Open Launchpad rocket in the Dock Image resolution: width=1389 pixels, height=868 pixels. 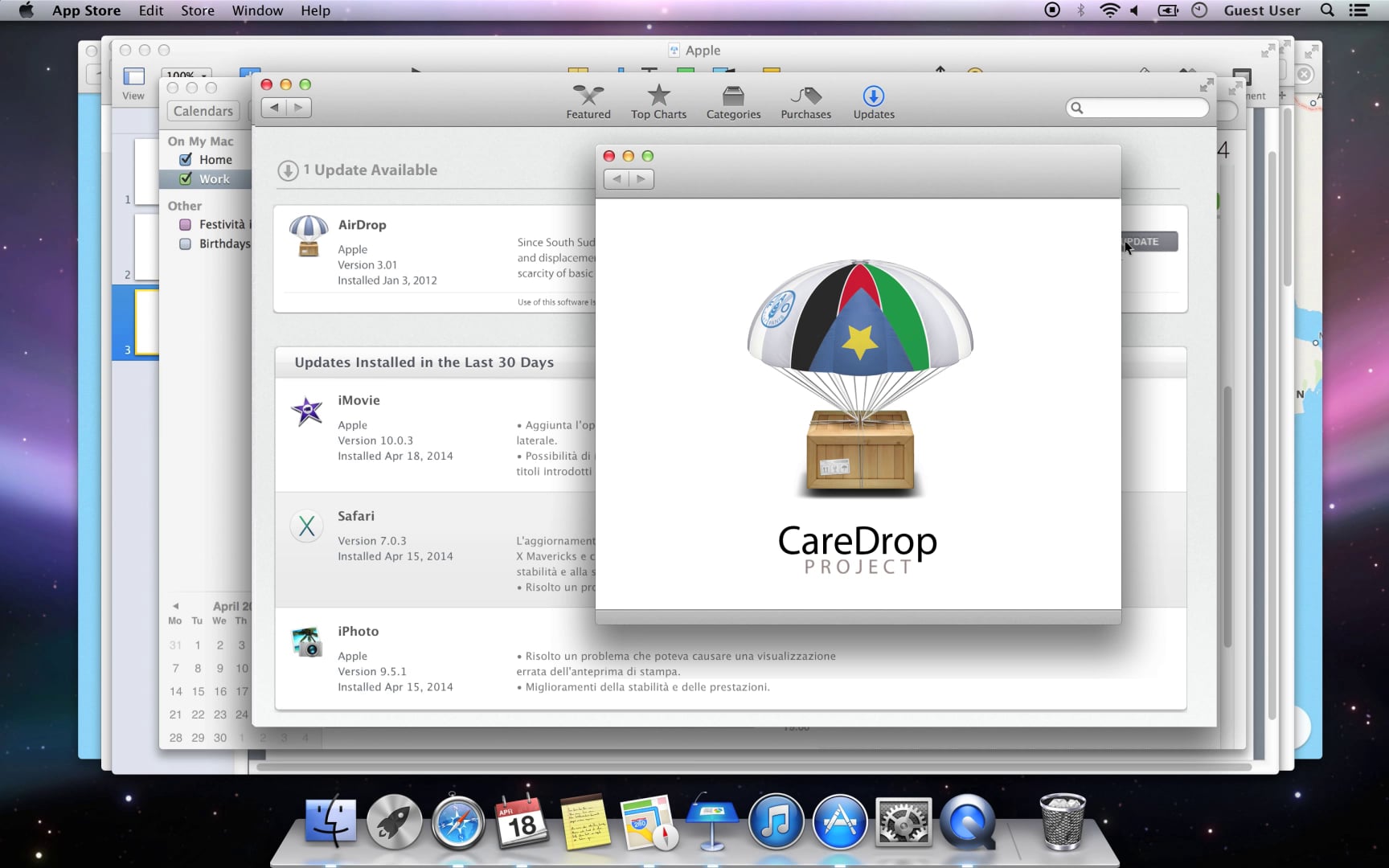coord(394,821)
